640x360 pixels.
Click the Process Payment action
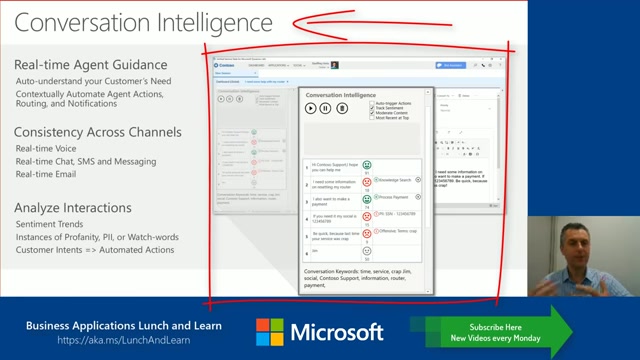click(391, 197)
